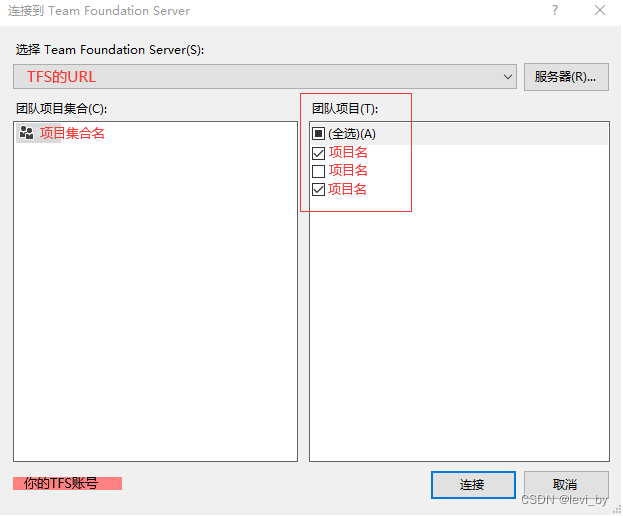Click the team project collection icon
Viewport: 623px width, 516px height.
click(x=27, y=133)
